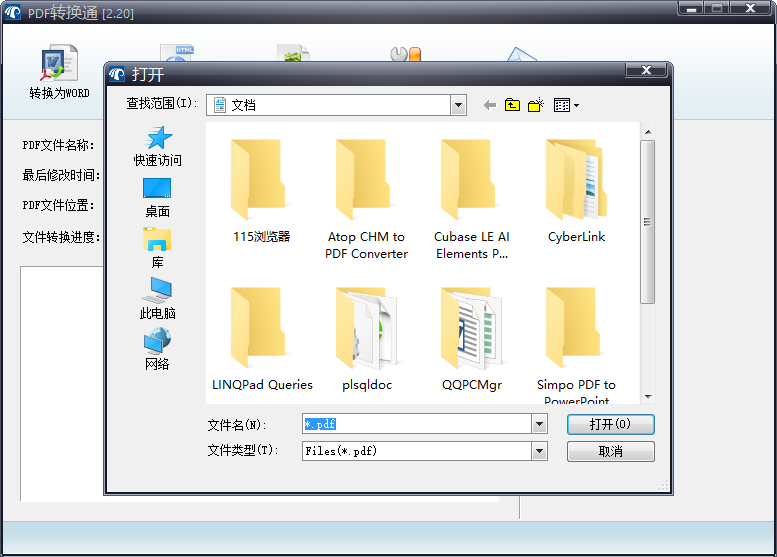Select the 115浏览器 folder
This screenshot has height=557, width=777.
click(262, 191)
